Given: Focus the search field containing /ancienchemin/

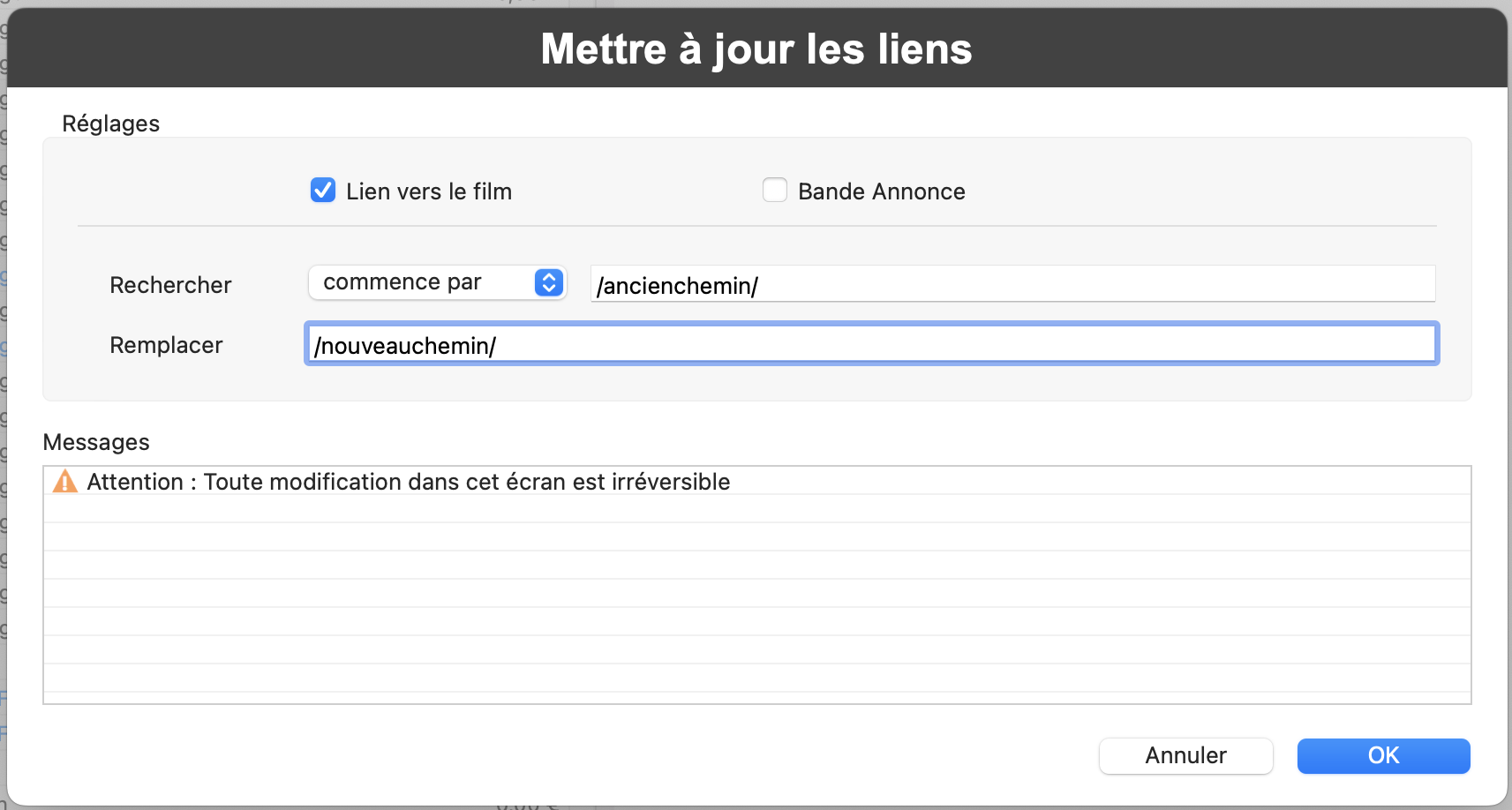Looking at the screenshot, I should coord(1012,285).
